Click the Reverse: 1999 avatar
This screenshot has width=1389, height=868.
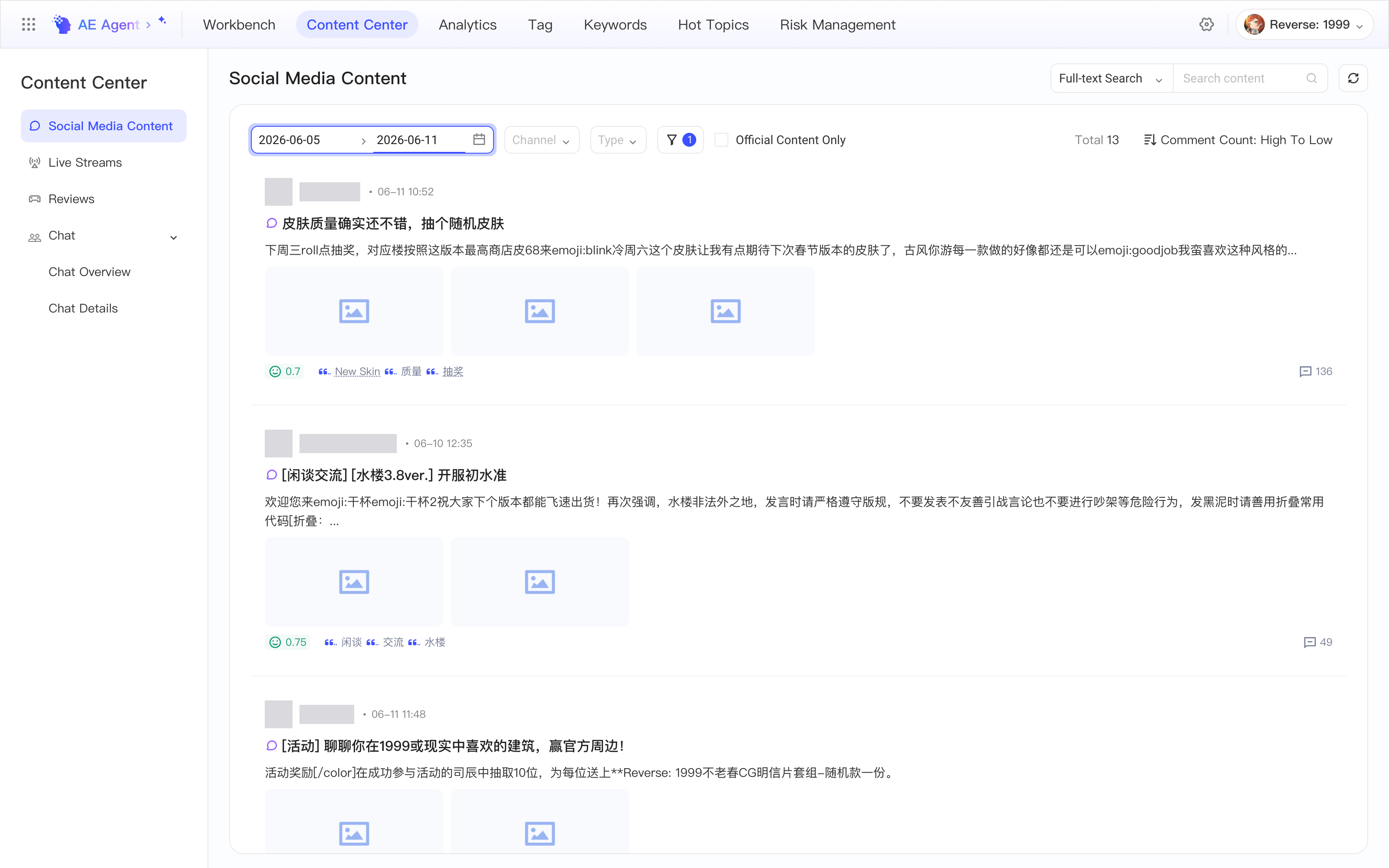(x=1254, y=24)
